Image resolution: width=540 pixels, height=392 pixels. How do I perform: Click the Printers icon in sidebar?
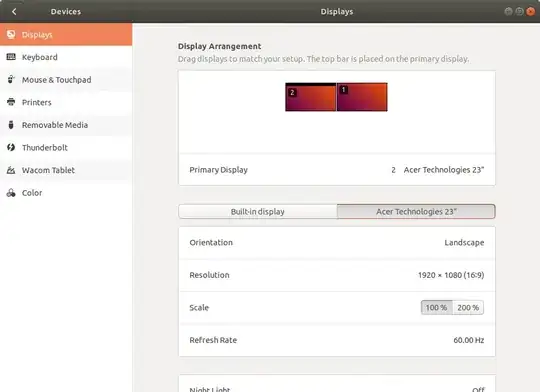pos(11,102)
